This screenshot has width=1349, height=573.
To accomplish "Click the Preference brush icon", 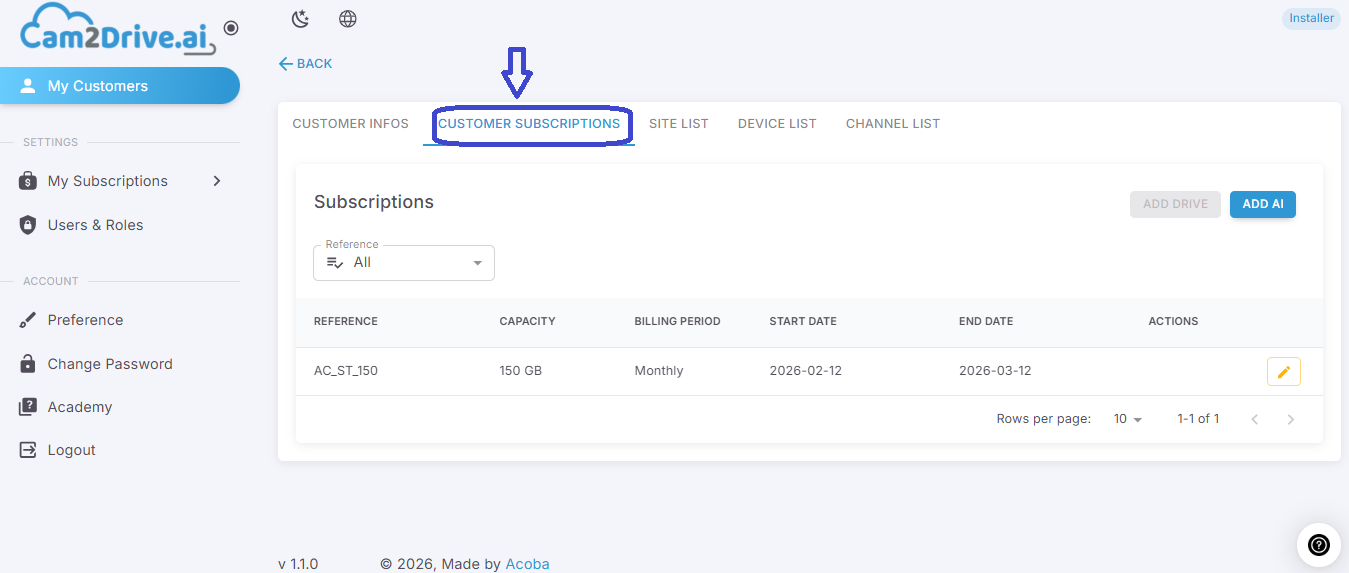I will [x=28, y=320].
